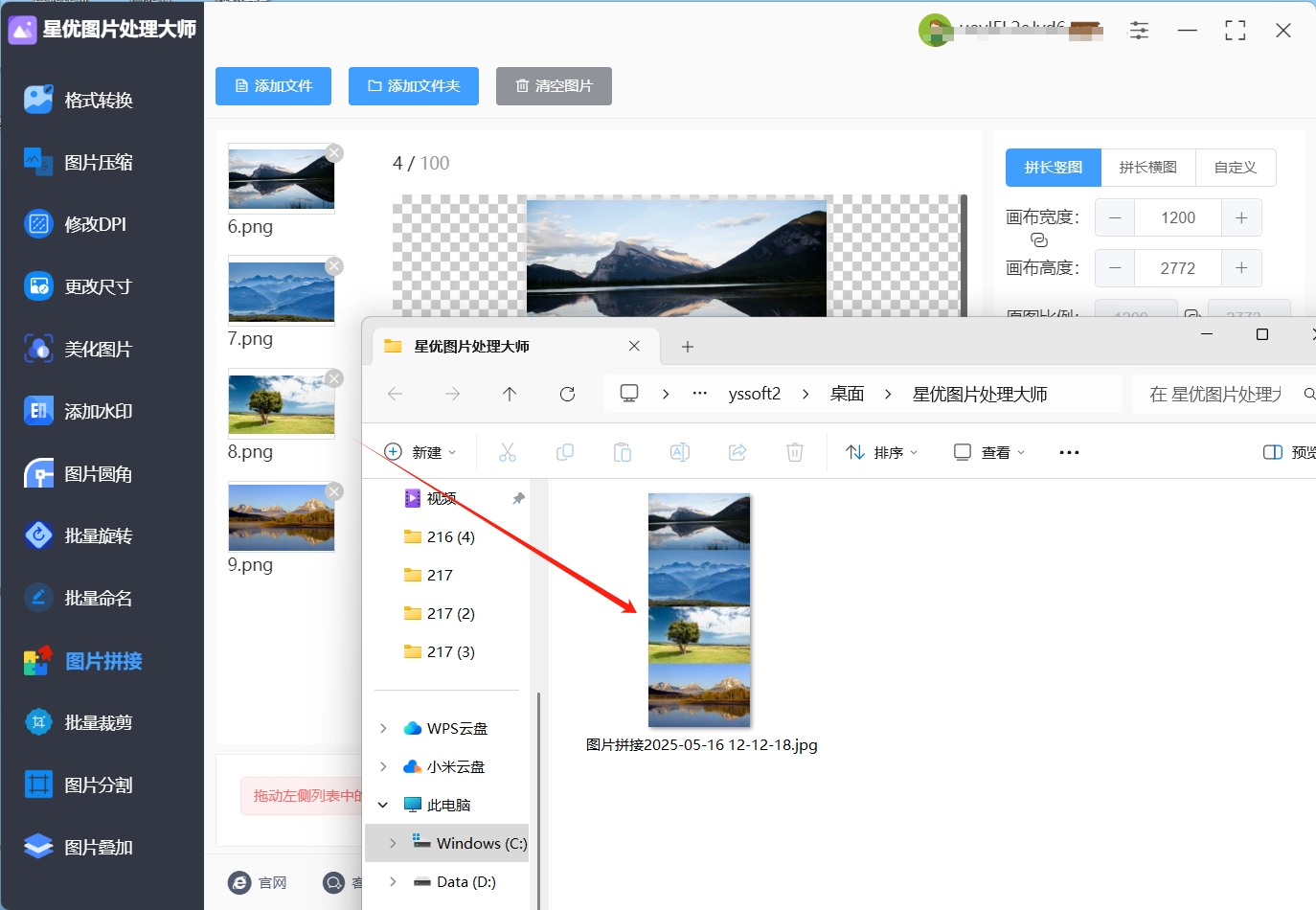
Task: Remove 8.png from the list
Action: click(334, 378)
